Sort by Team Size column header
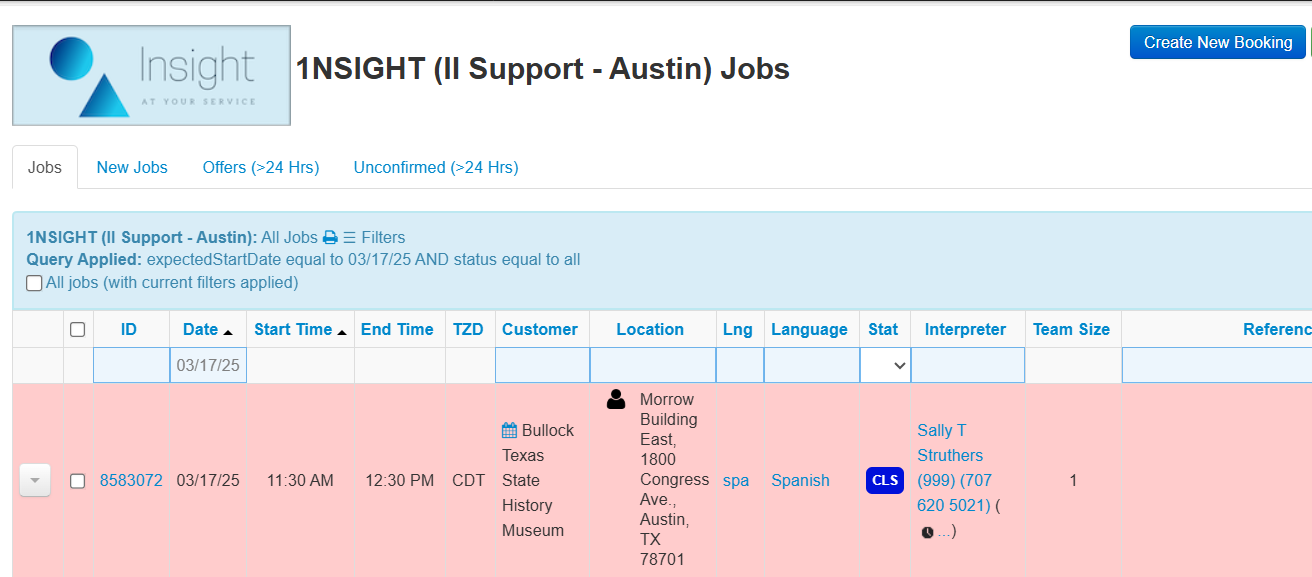Image resolution: width=1312 pixels, height=577 pixels. [x=1071, y=330]
